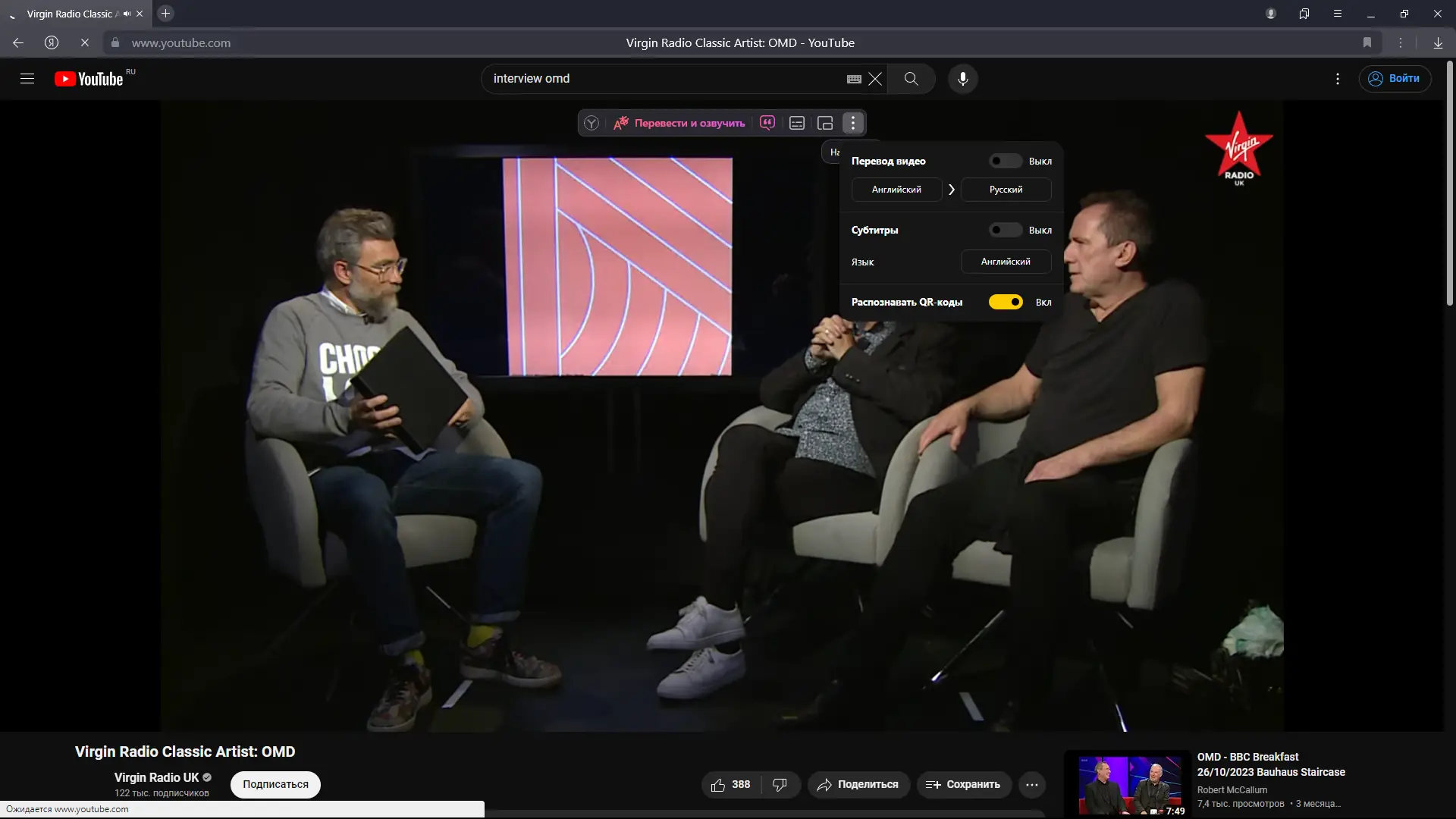Clear the search query with X
Screen dimensions: 1456x819
(875, 79)
